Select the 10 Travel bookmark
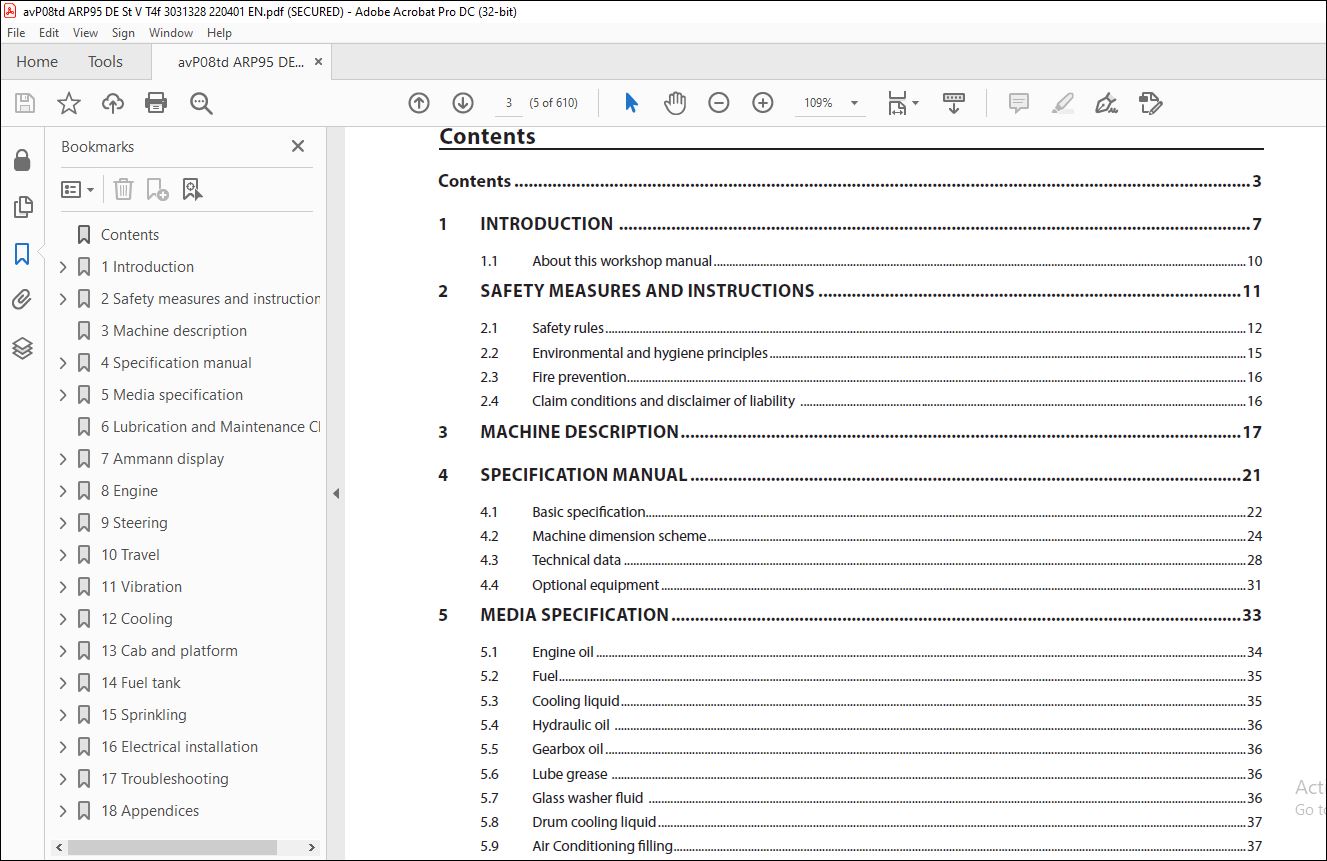 click(130, 555)
